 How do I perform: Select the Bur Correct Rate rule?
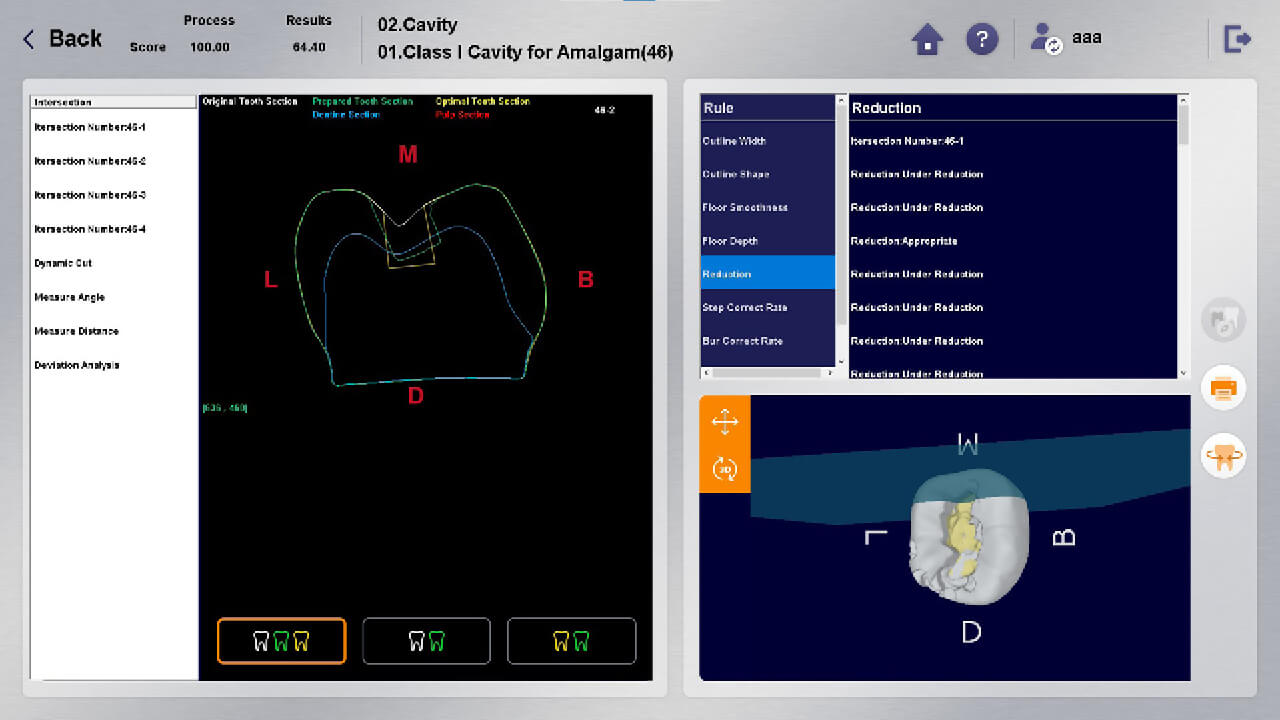[767, 341]
